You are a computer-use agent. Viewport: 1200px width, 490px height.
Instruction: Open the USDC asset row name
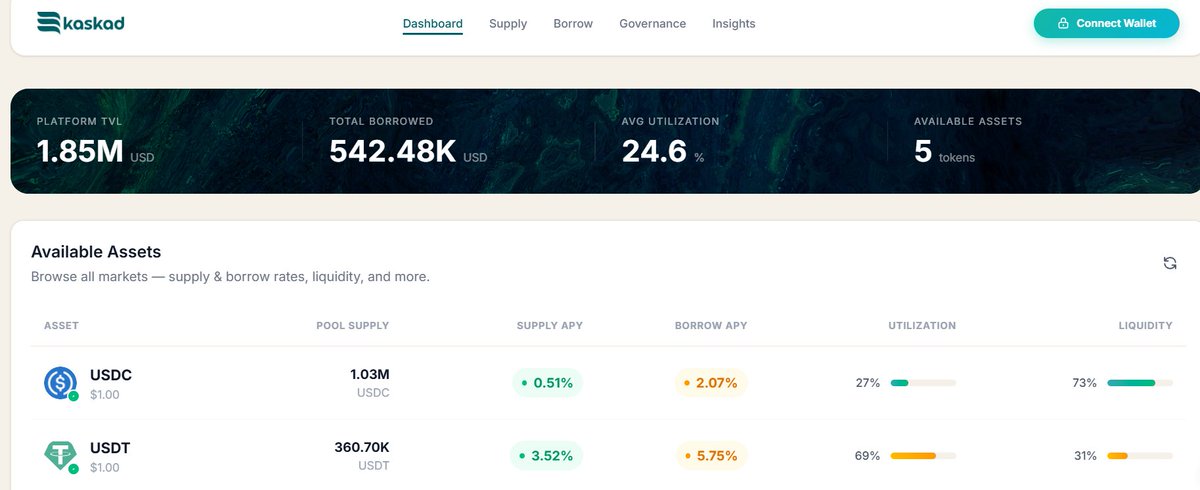coord(111,376)
